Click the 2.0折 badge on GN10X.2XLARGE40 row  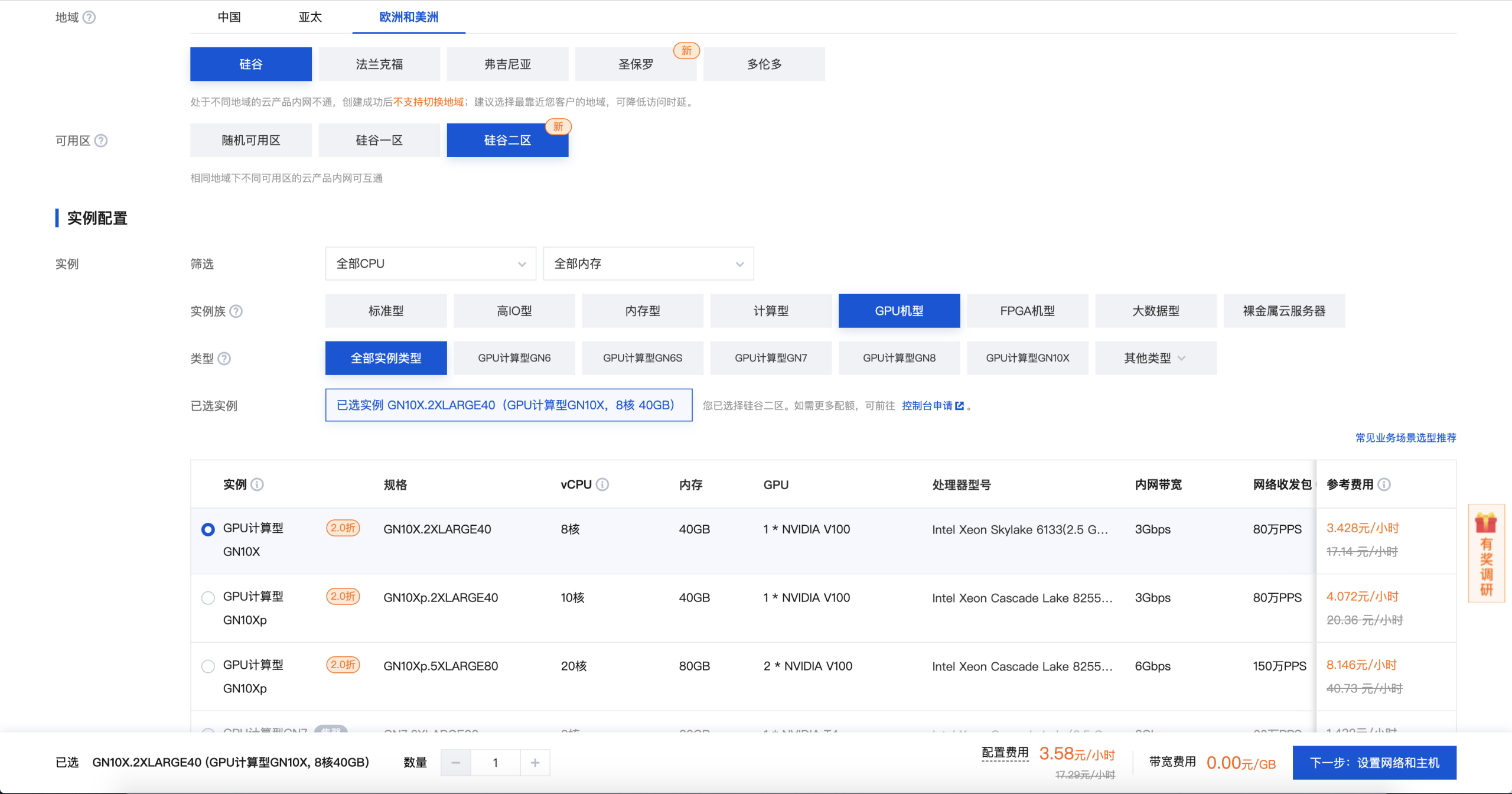coord(343,528)
